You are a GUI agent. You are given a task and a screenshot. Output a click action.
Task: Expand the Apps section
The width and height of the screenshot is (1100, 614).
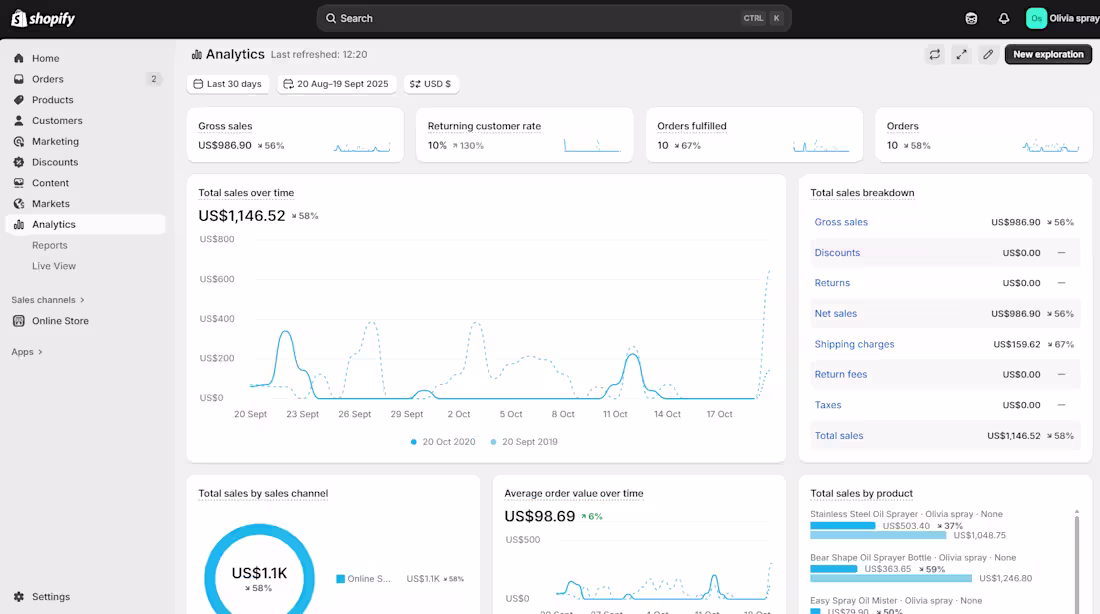pos(27,352)
